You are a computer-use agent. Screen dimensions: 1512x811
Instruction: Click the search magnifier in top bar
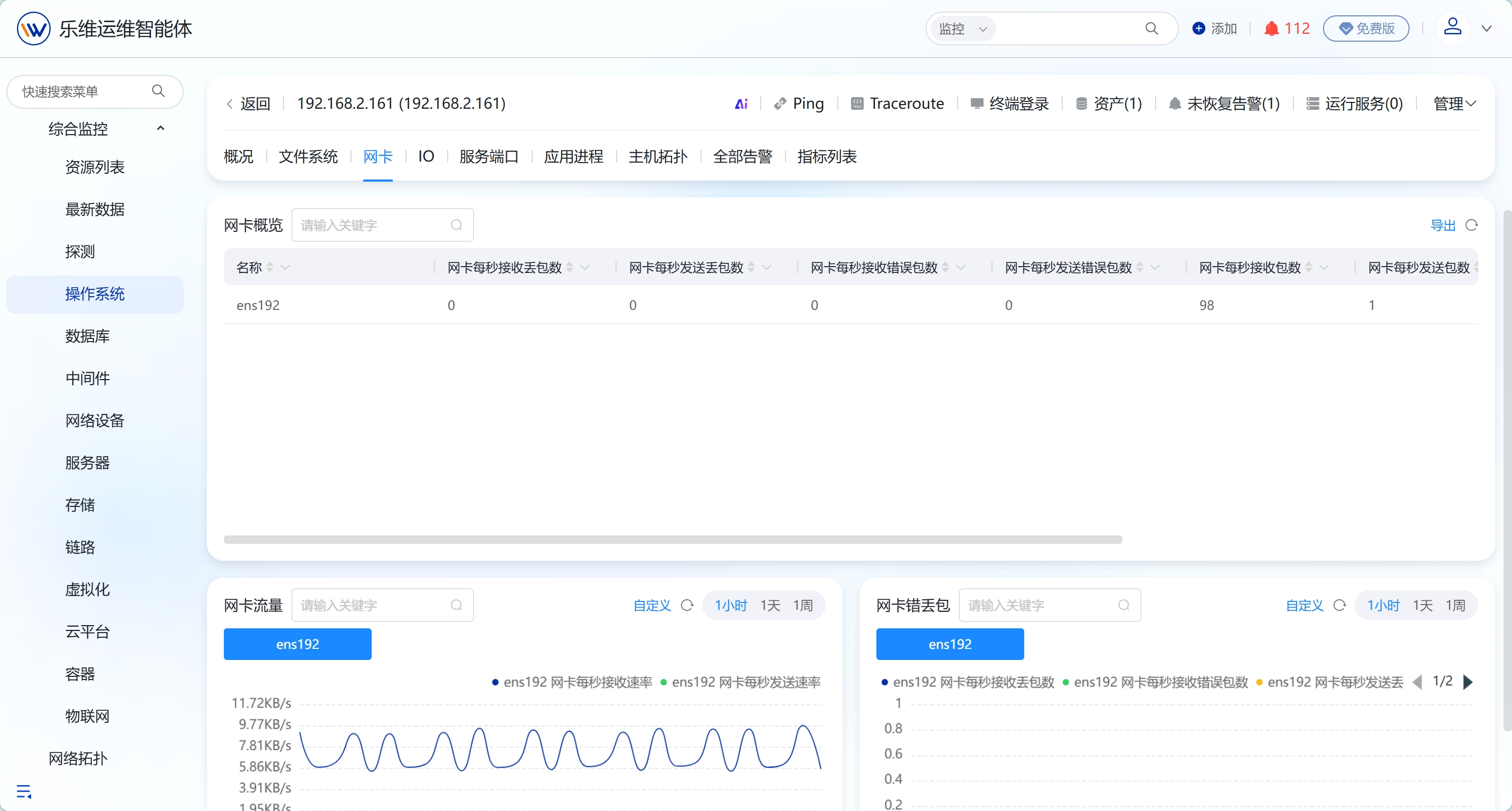click(x=1151, y=28)
